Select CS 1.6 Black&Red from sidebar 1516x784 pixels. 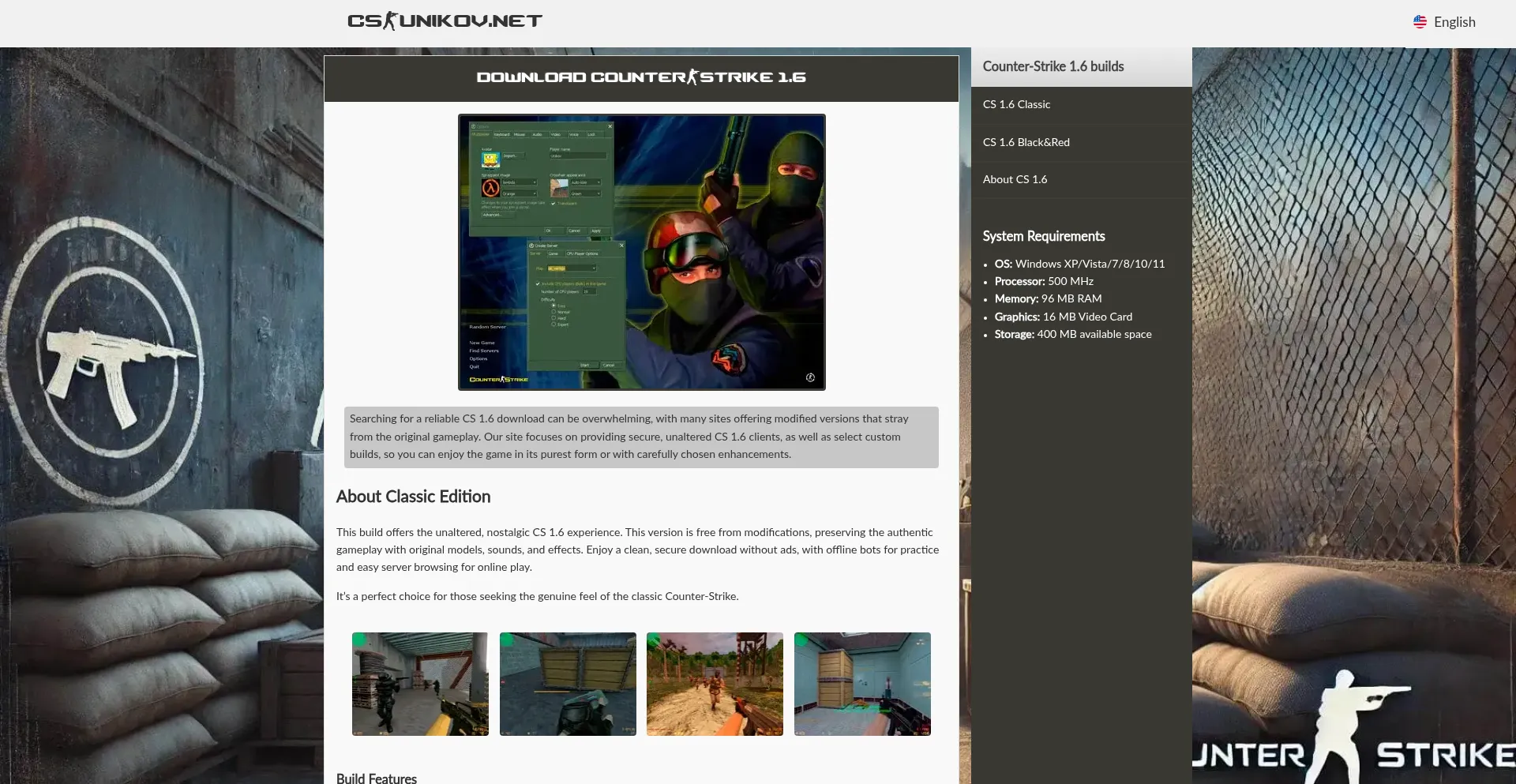click(1026, 142)
